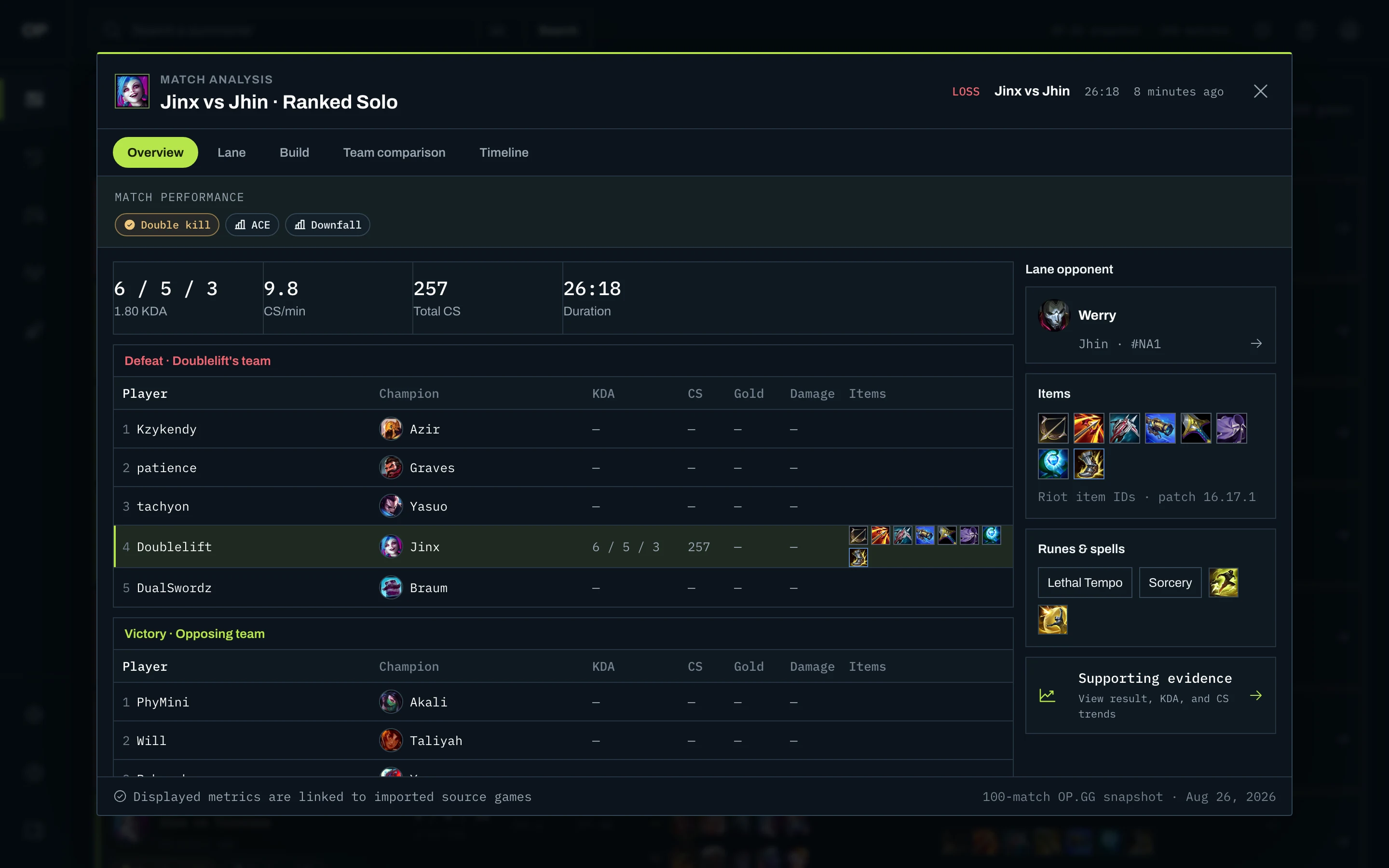
Task: Select the Sorcery rune chip
Action: [x=1170, y=583]
